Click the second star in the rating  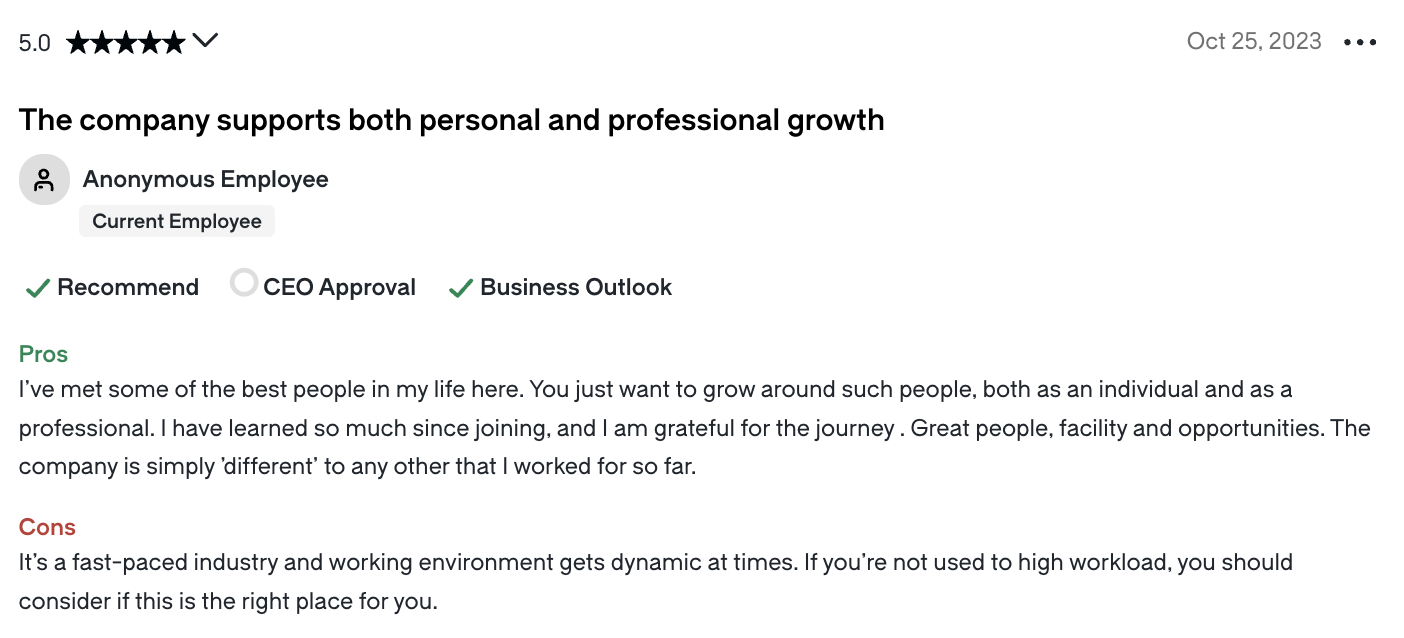[x=101, y=42]
